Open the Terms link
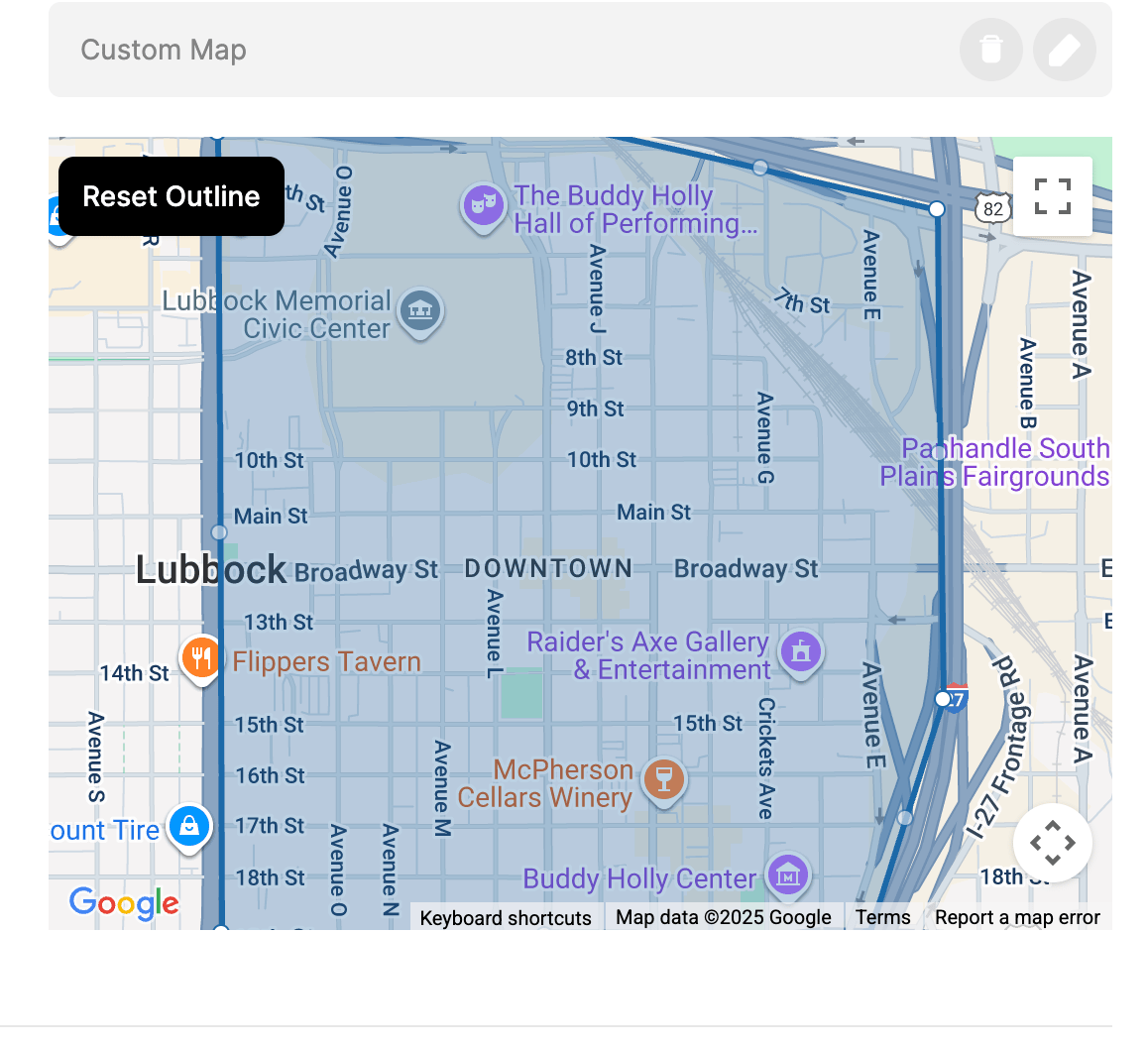This screenshot has height=1049, width=1148. tap(883, 917)
